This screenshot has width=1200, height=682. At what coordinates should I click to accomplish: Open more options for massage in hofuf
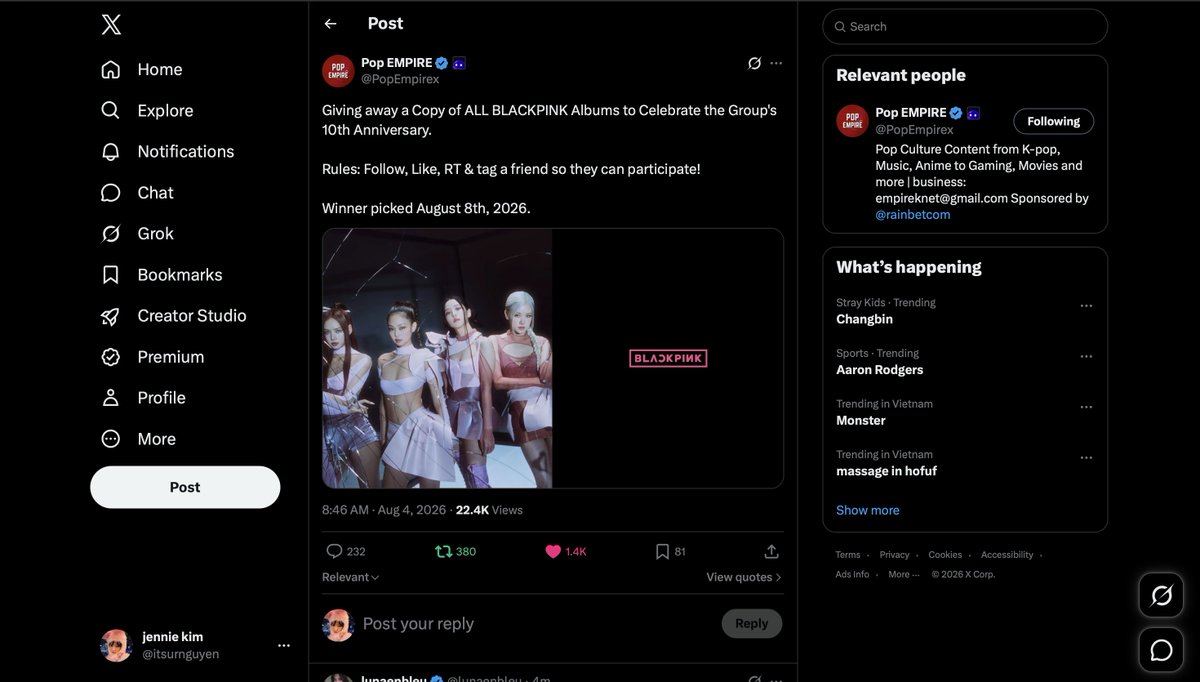pyautogui.click(x=1086, y=458)
